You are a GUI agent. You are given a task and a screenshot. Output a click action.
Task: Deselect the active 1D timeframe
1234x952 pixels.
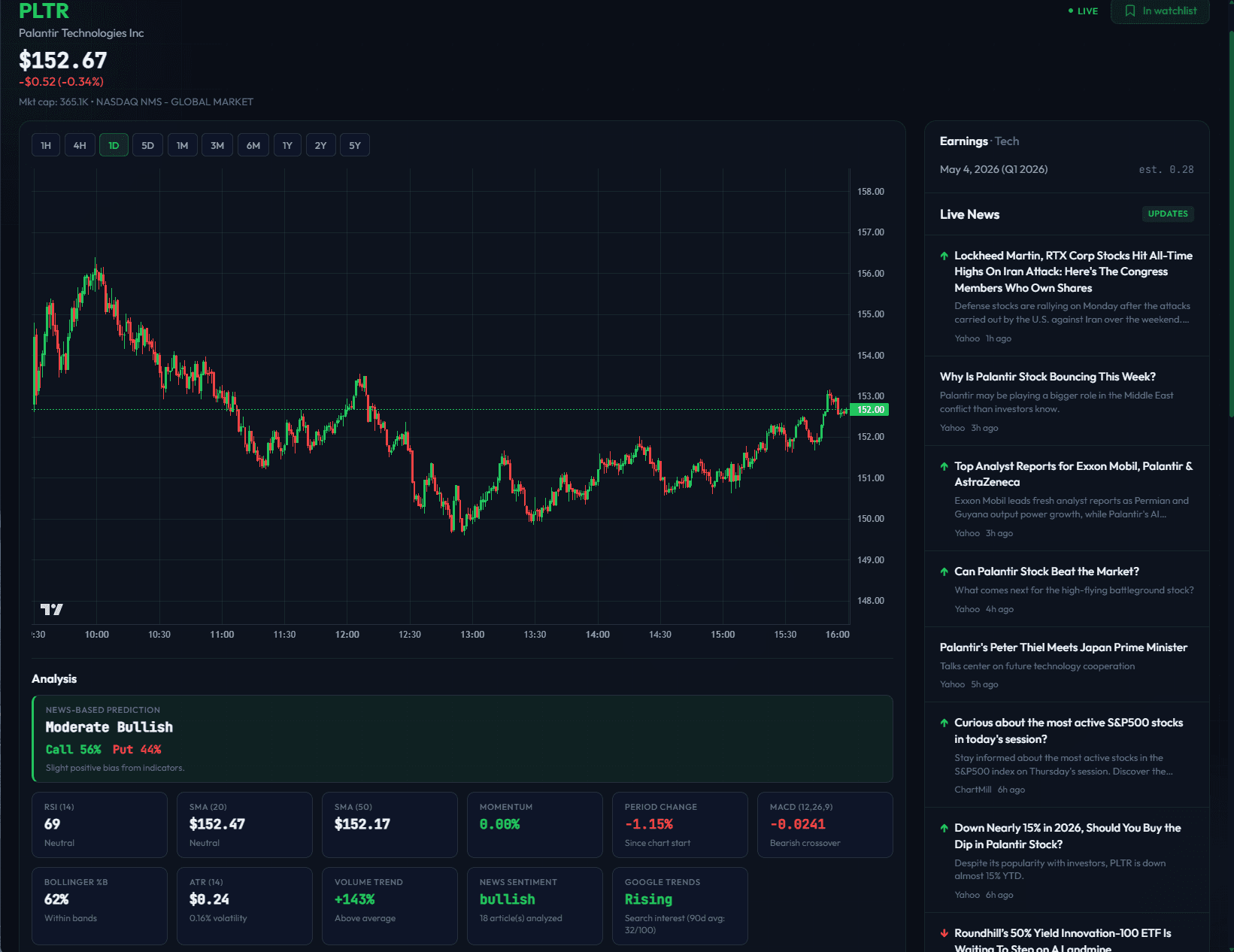click(x=114, y=144)
